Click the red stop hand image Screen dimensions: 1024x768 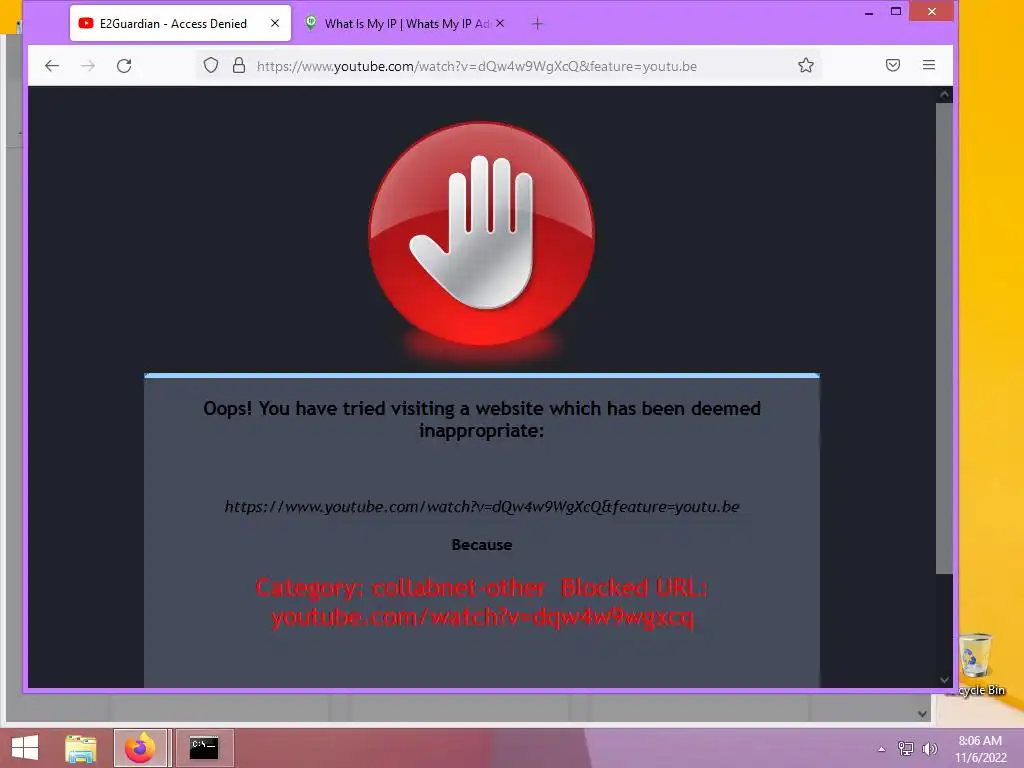[482, 234]
